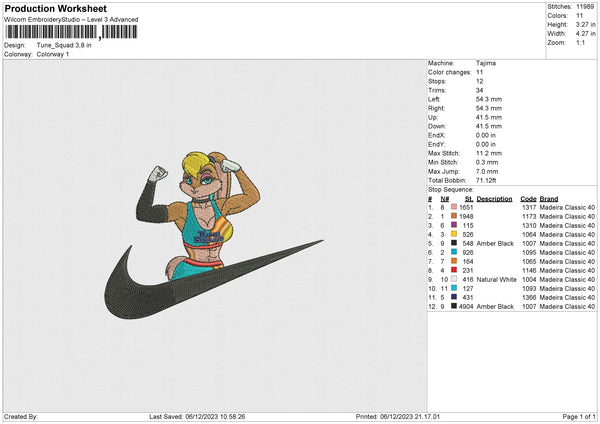Click the navy swatch with 431 stitches

coord(454,297)
